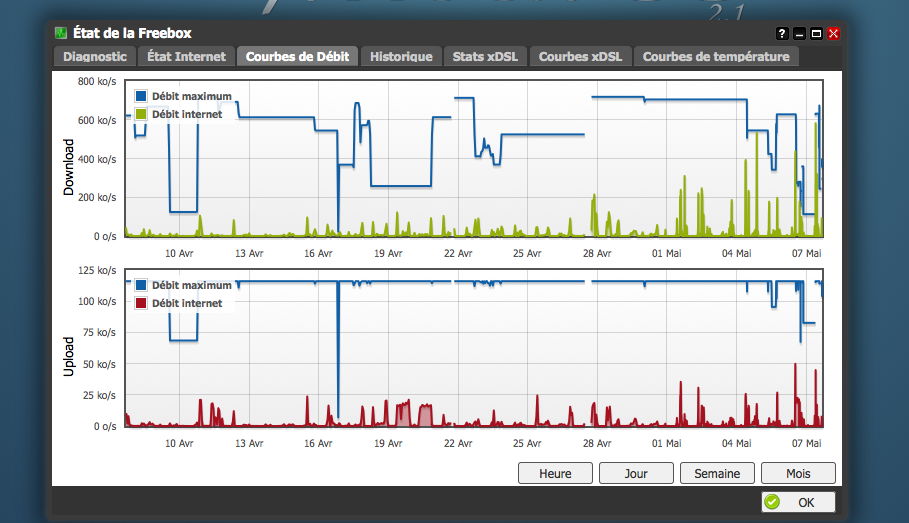909x523 pixels.
Task: Click green Débit internet swatch in Download legend
Action: click(x=141, y=114)
